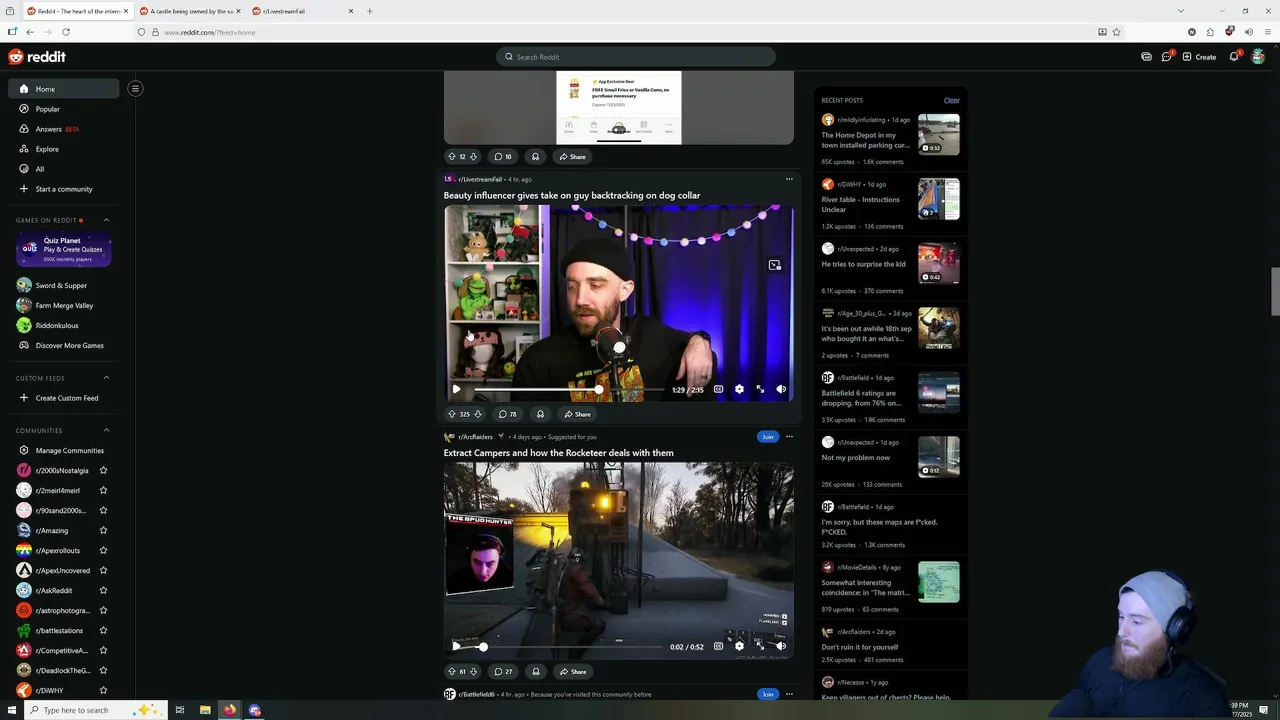The image size is (1280, 720).
Task: Open settings gear on Beauty influencer video
Action: click(x=739, y=389)
